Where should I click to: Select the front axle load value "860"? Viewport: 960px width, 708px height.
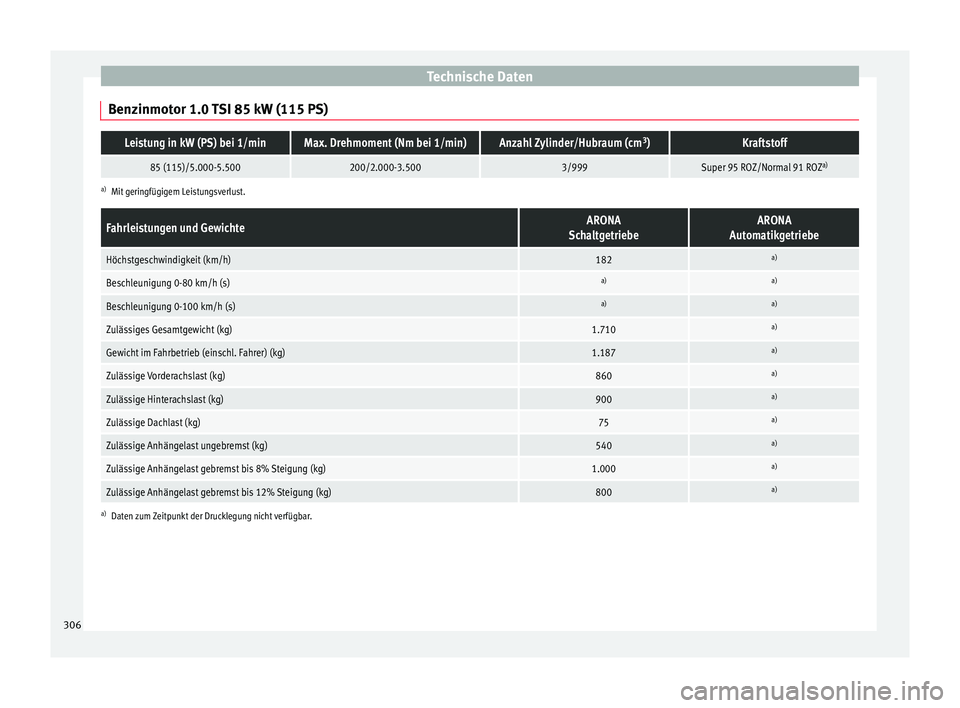(604, 376)
